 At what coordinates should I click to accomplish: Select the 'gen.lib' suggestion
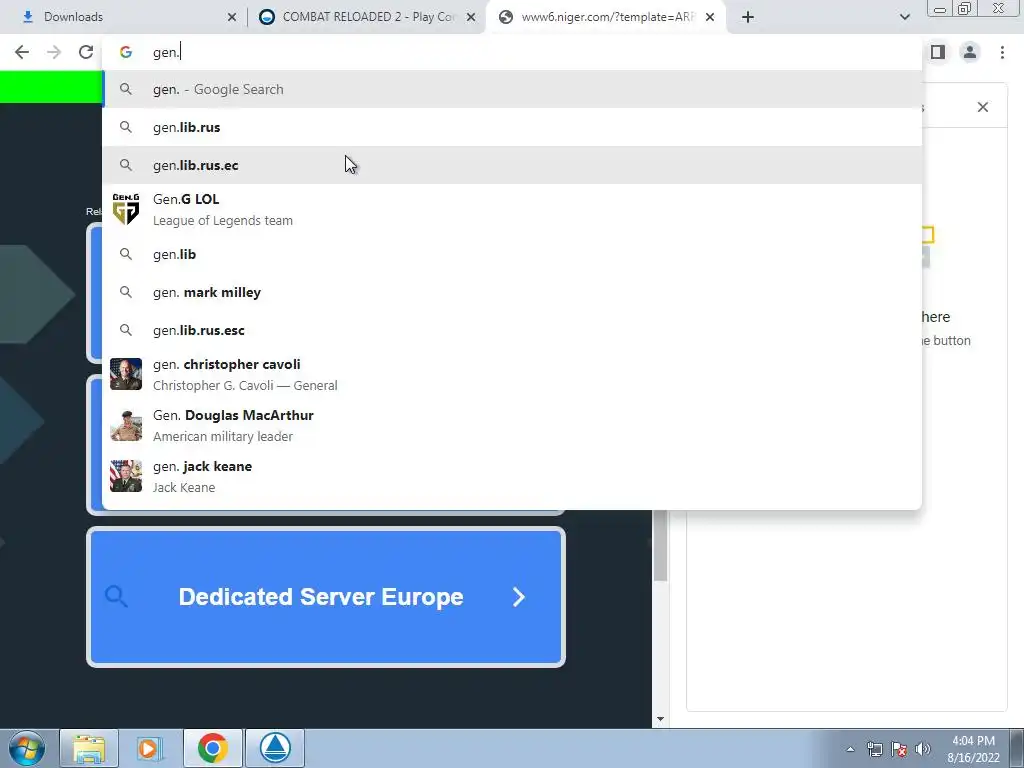click(512, 254)
